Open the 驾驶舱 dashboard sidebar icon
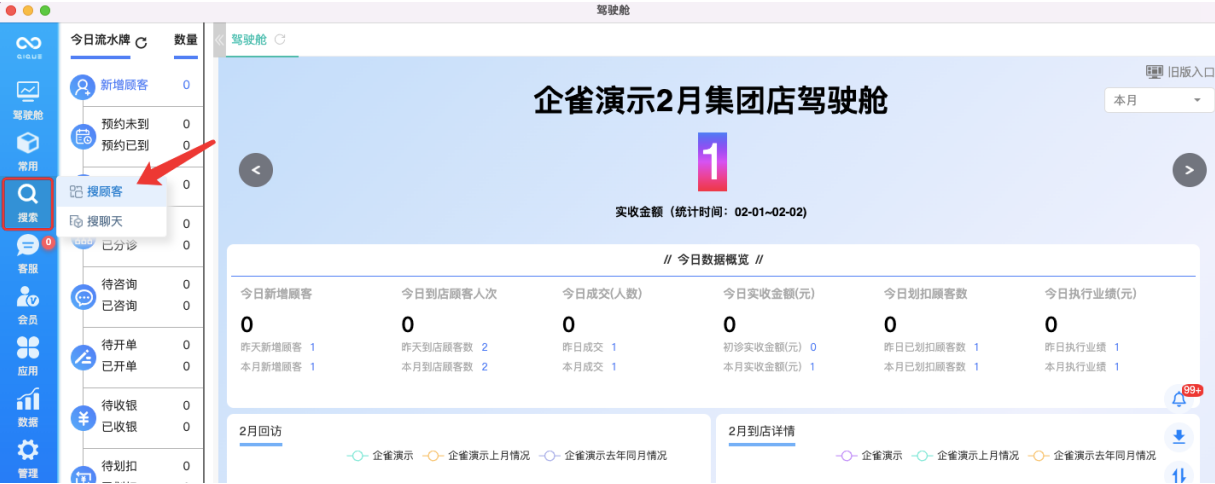The width and height of the screenshot is (1215, 484). point(28,99)
